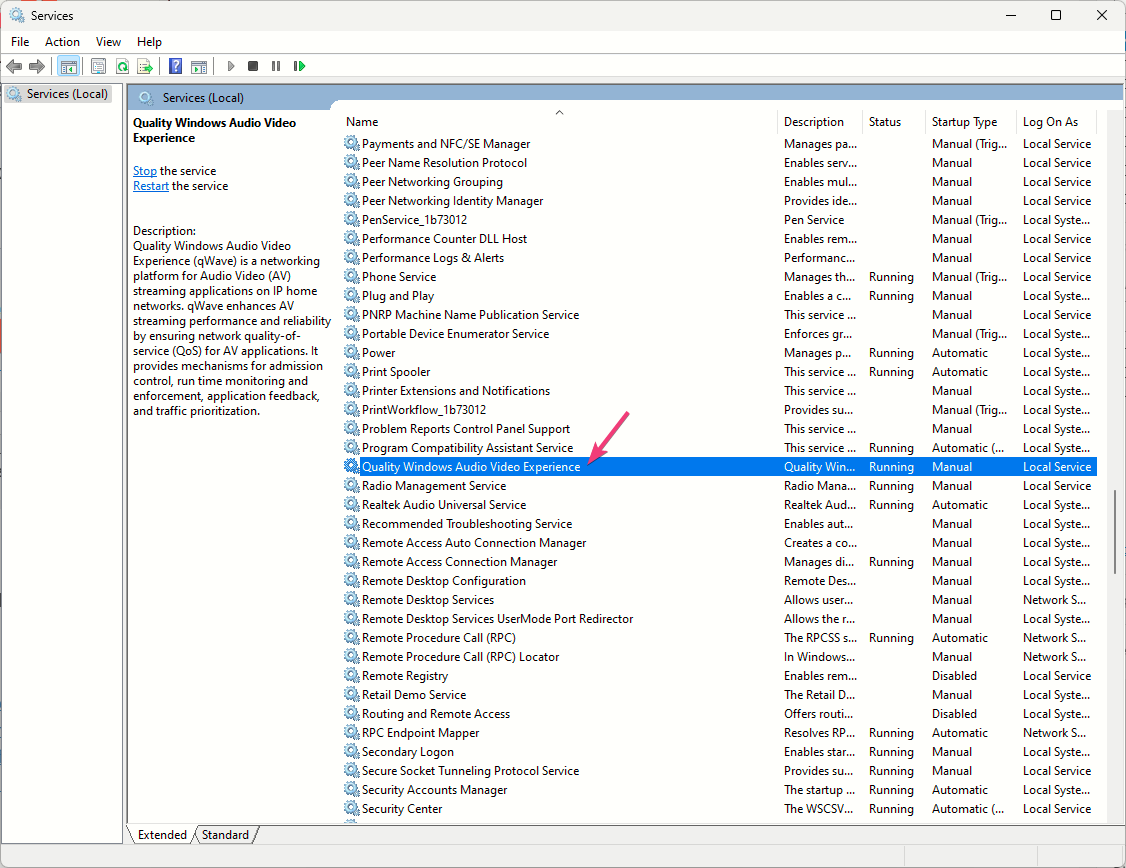1126x868 pixels.
Task: Select Peer Name Resolution Protocol service
Action: pos(720,163)
